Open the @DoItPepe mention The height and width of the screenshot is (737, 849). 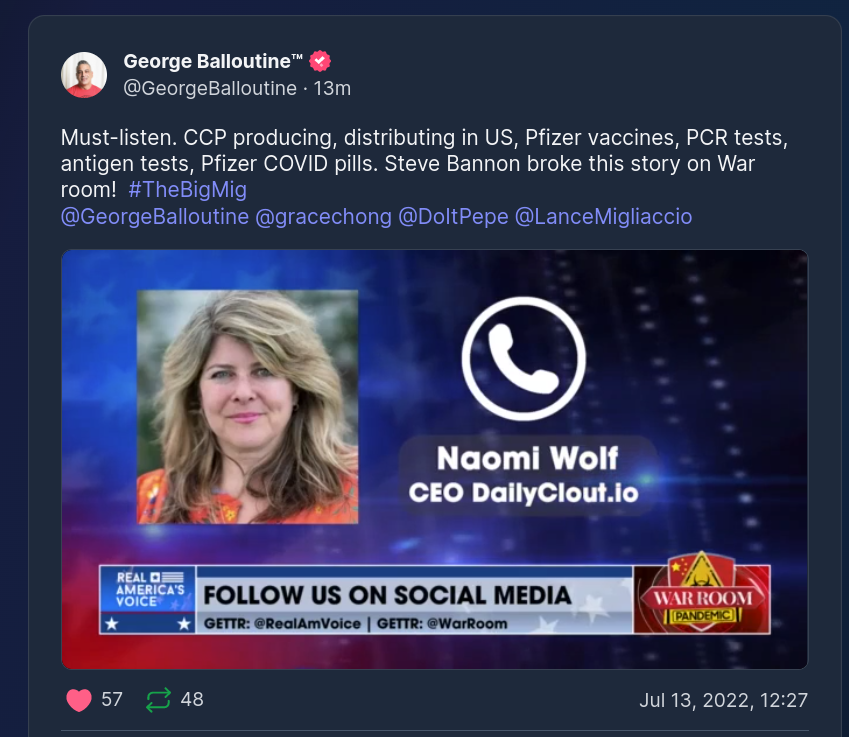tap(453, 217)
